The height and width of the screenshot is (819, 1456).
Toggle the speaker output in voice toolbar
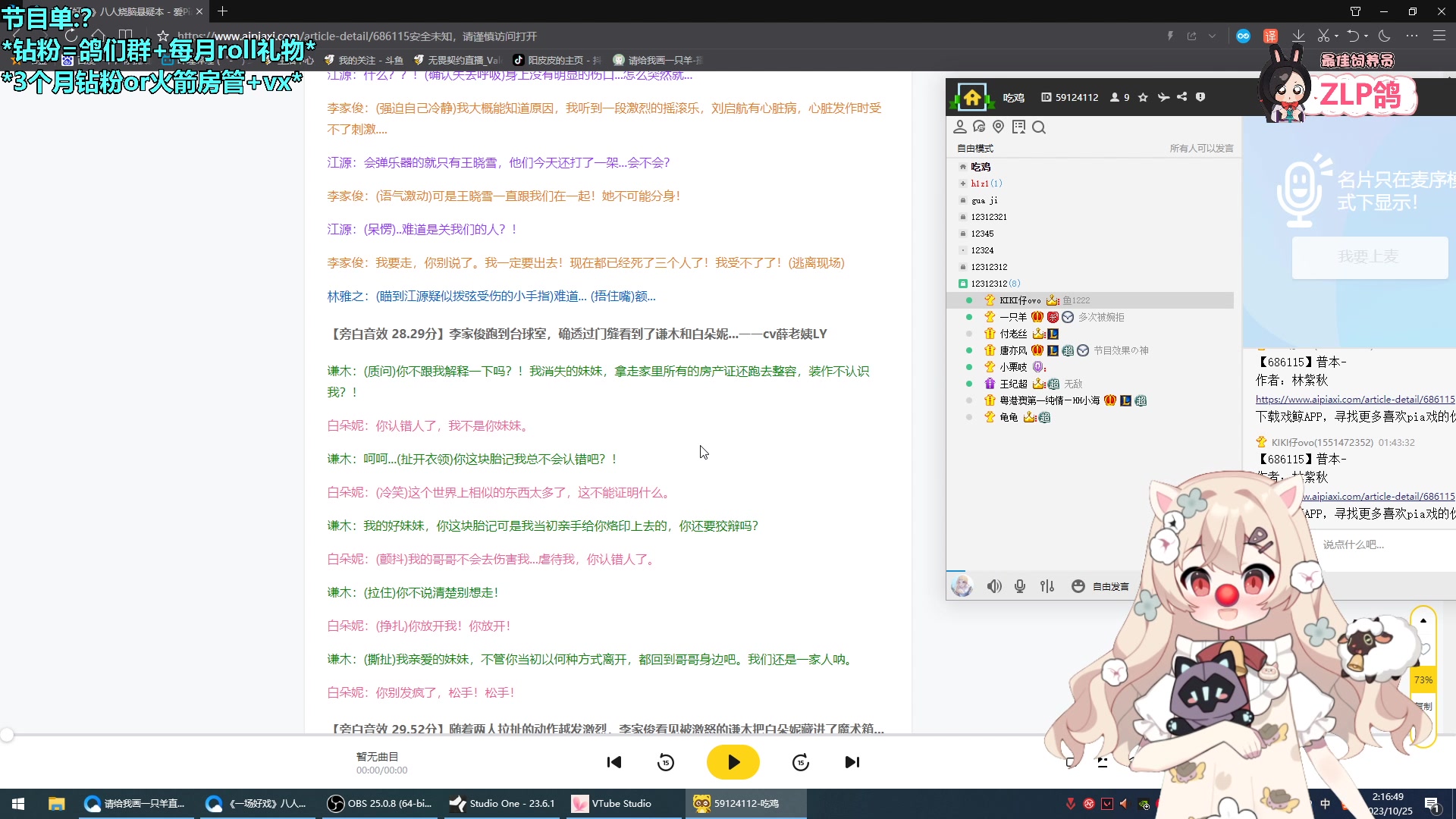(994, 586)
